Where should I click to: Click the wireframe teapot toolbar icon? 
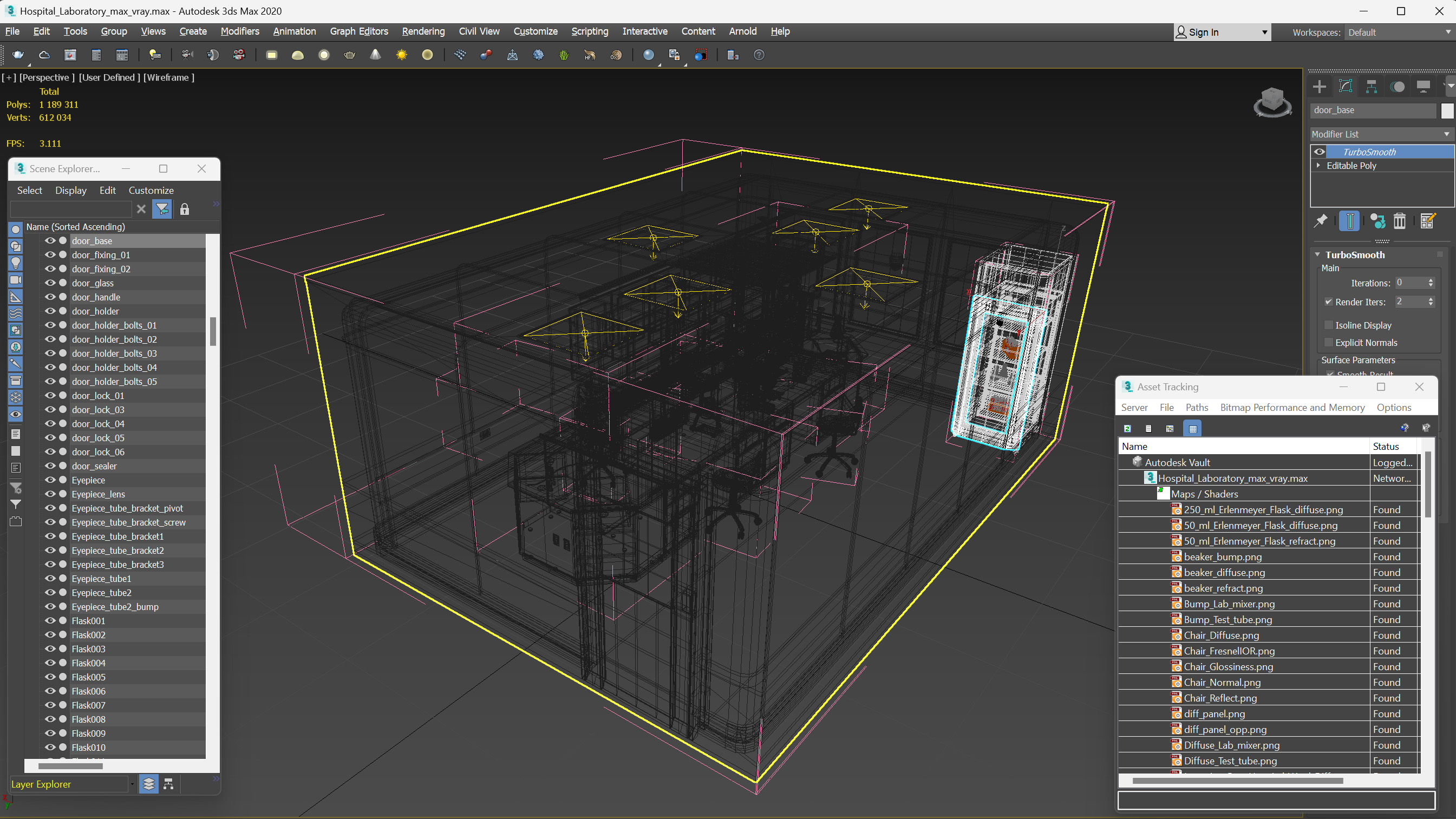(349, 55)
